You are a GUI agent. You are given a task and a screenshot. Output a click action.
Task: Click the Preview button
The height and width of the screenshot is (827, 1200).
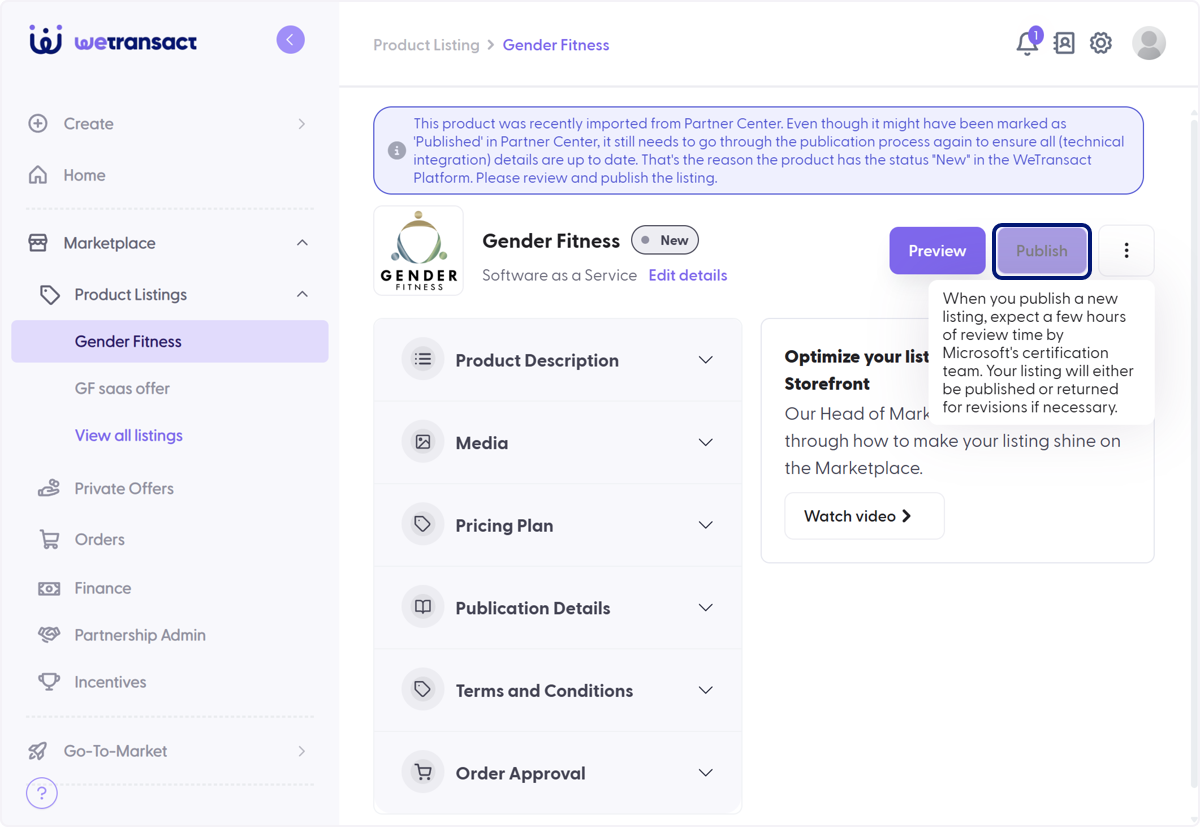click(937, 251)
